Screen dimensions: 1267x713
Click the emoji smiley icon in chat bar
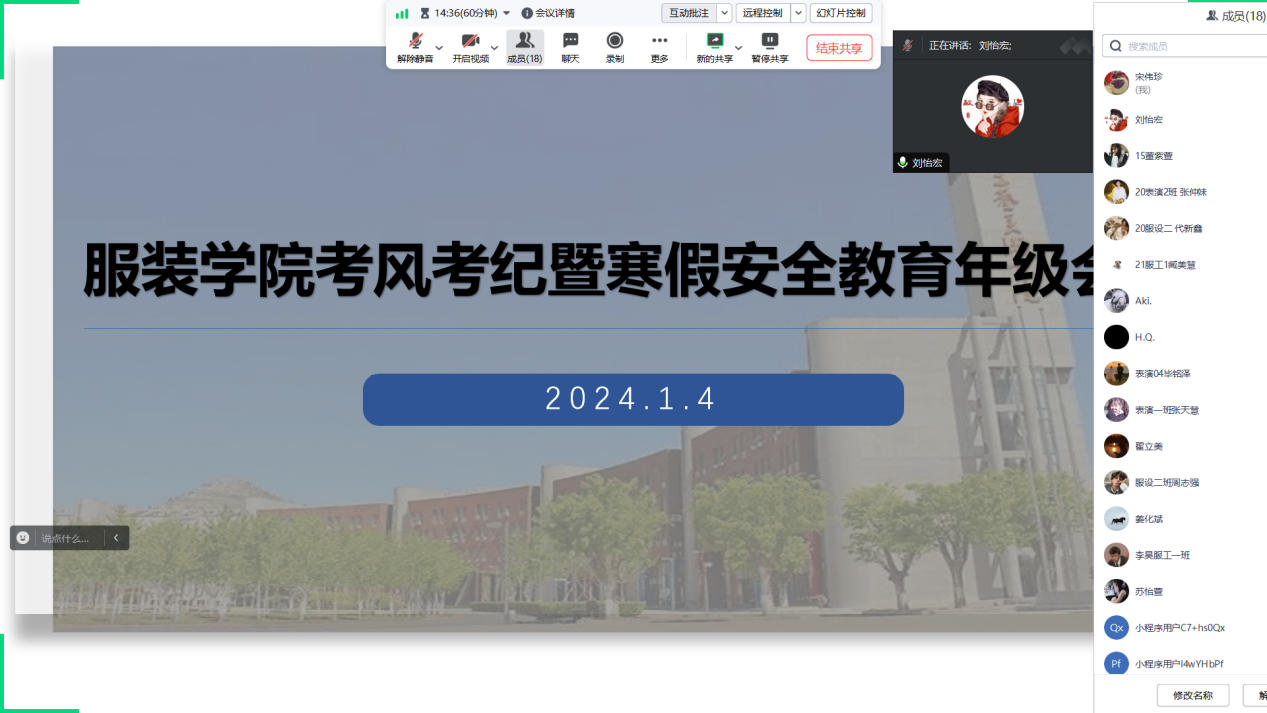point(23,538)
